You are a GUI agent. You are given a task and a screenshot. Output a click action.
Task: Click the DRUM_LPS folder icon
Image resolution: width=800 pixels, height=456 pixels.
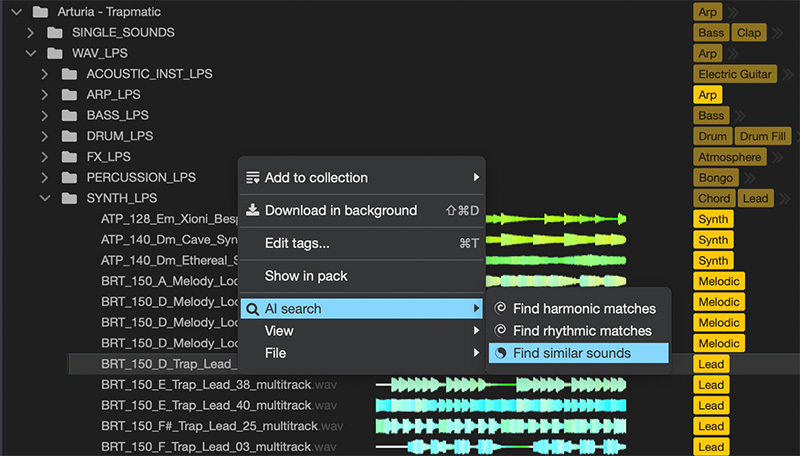(x=68, y=136)
